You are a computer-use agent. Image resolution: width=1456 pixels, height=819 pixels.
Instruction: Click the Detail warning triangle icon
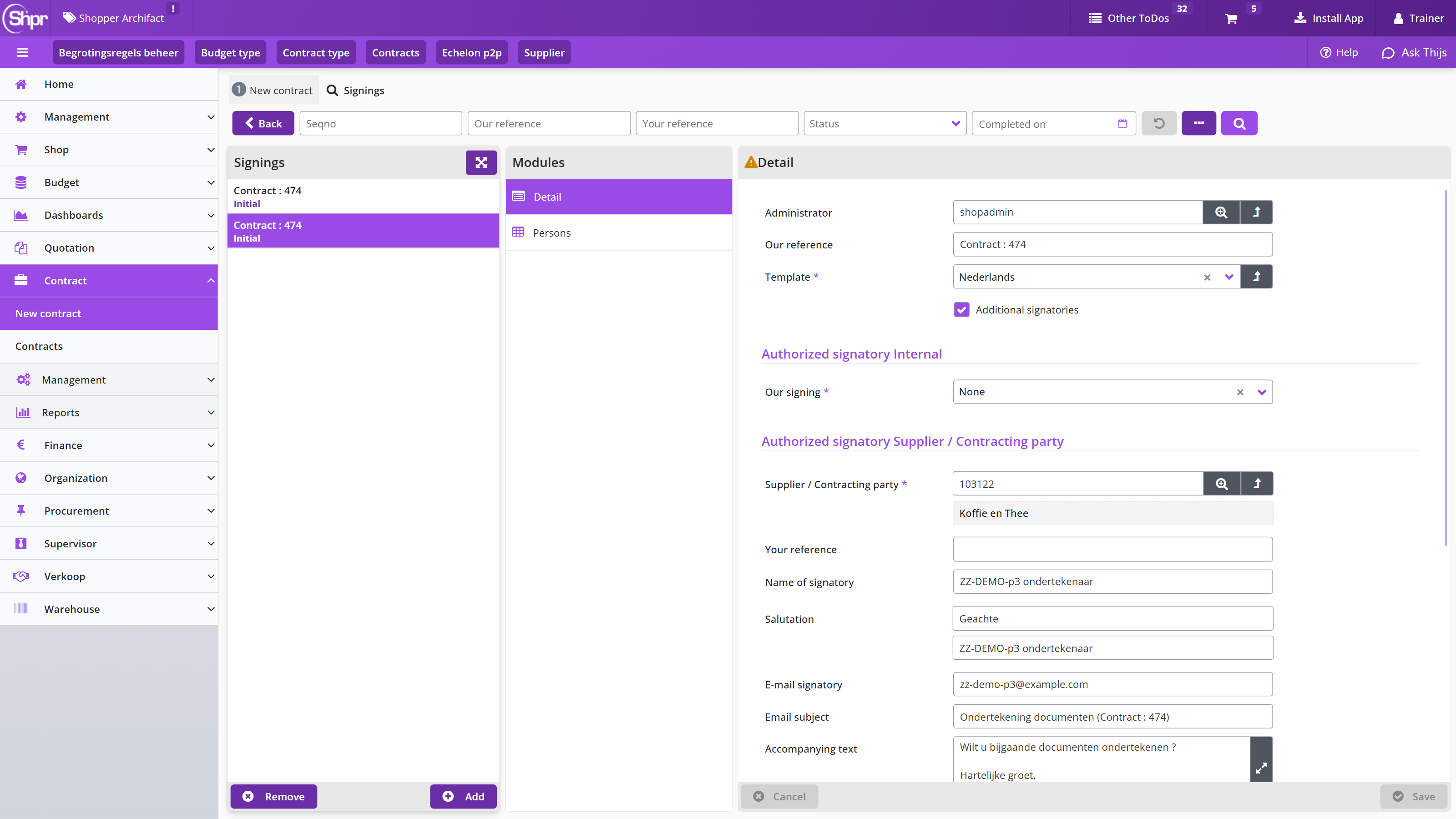click(751, 162)
